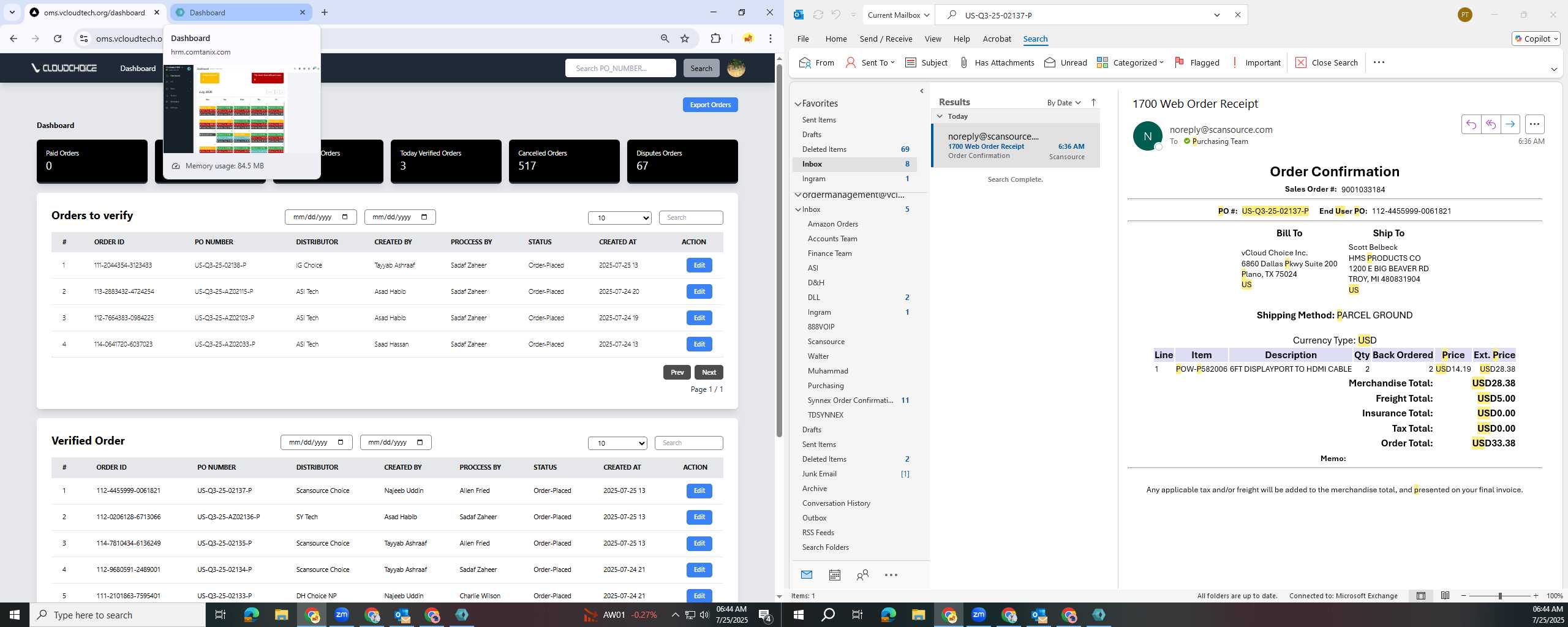The height and width of the screenshot is (627, 1568).
Task: Edit verified order US-Q3-25-AZ02136-P
Action: tap(699, 517)
